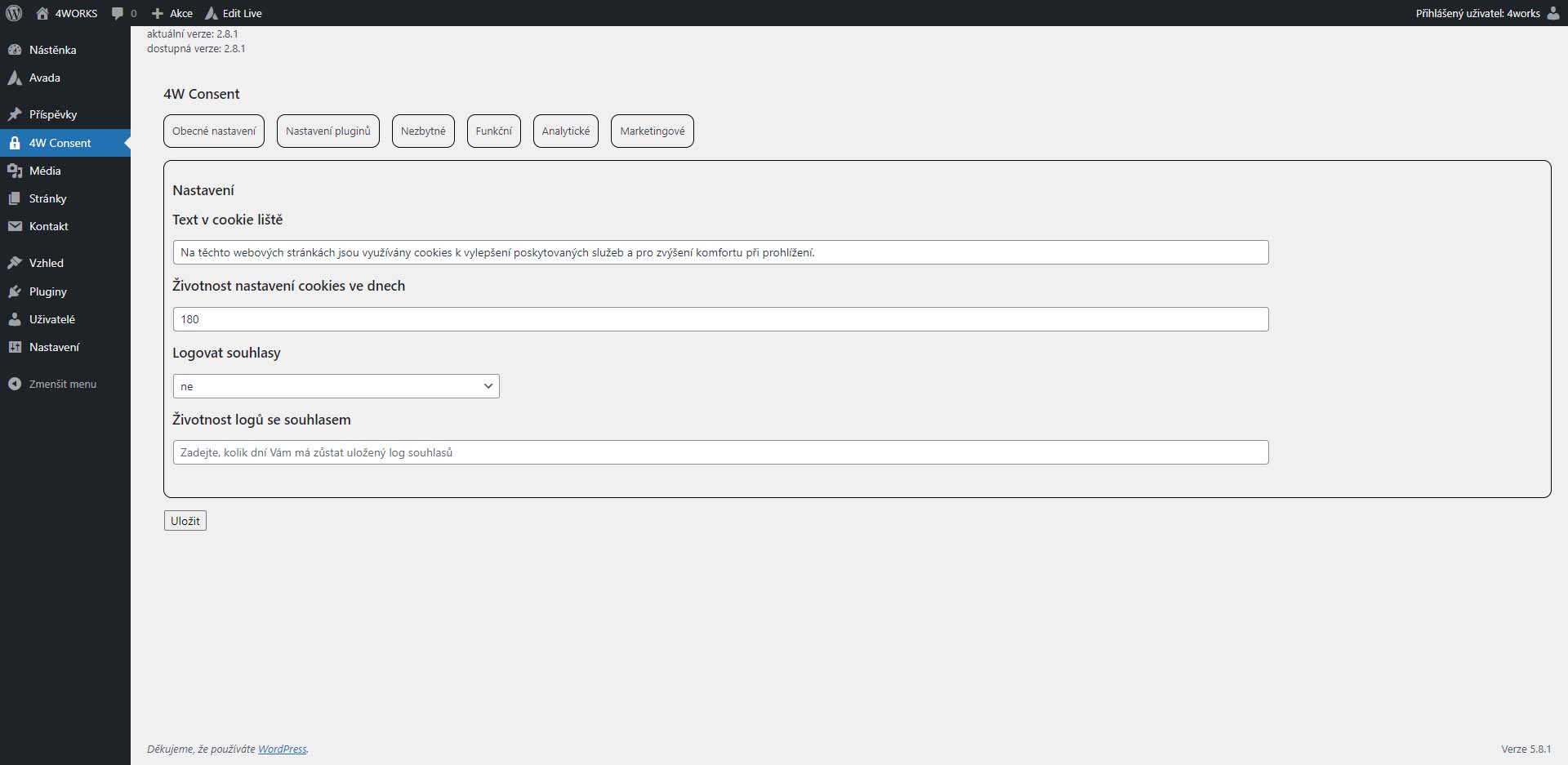1568x765 pixels.
Task: Open the Kontakt menu item
Action: pyautogui.click(x=65, y=226)
